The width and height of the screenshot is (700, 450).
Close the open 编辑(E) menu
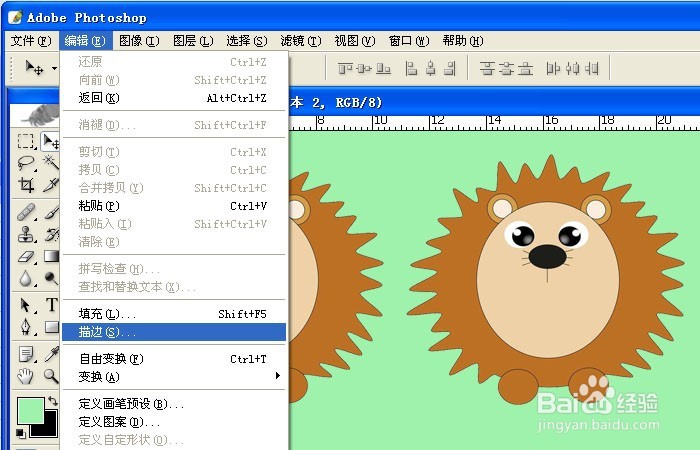(x=85, y=41)
